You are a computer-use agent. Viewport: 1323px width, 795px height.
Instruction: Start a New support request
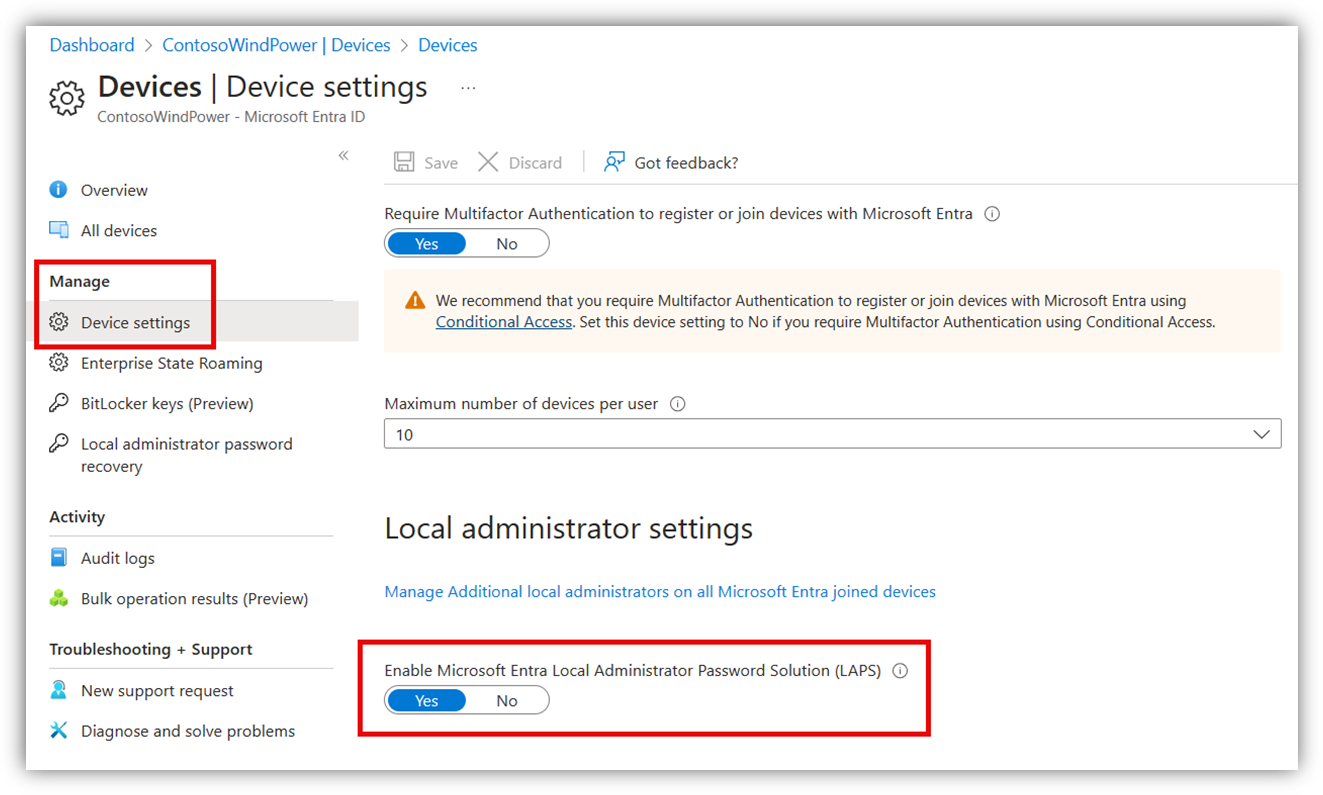click(x=157, y=690)
